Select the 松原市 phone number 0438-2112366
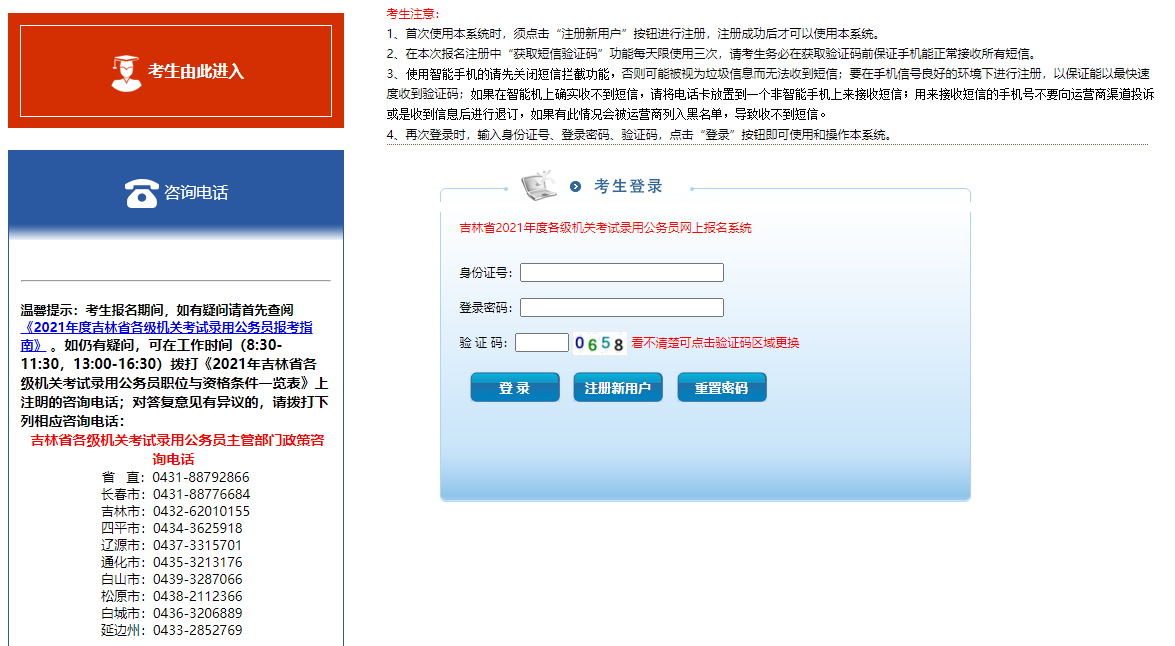Image resolution: width=1175 pixels, height=646 pixels. pyautogui.click(x=198, y=597)
